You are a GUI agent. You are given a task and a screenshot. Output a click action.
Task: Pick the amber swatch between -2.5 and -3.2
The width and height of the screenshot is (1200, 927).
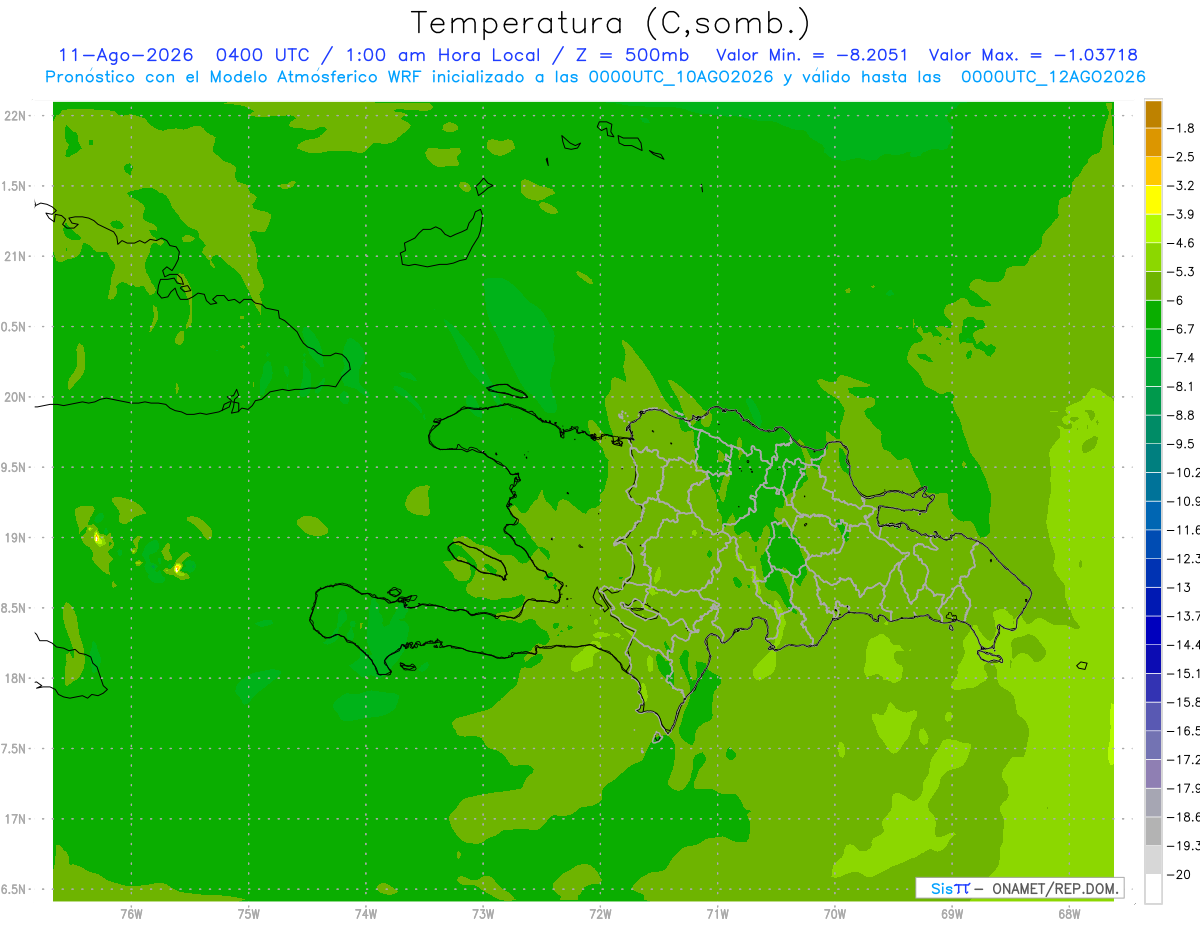pos(1153,171)
